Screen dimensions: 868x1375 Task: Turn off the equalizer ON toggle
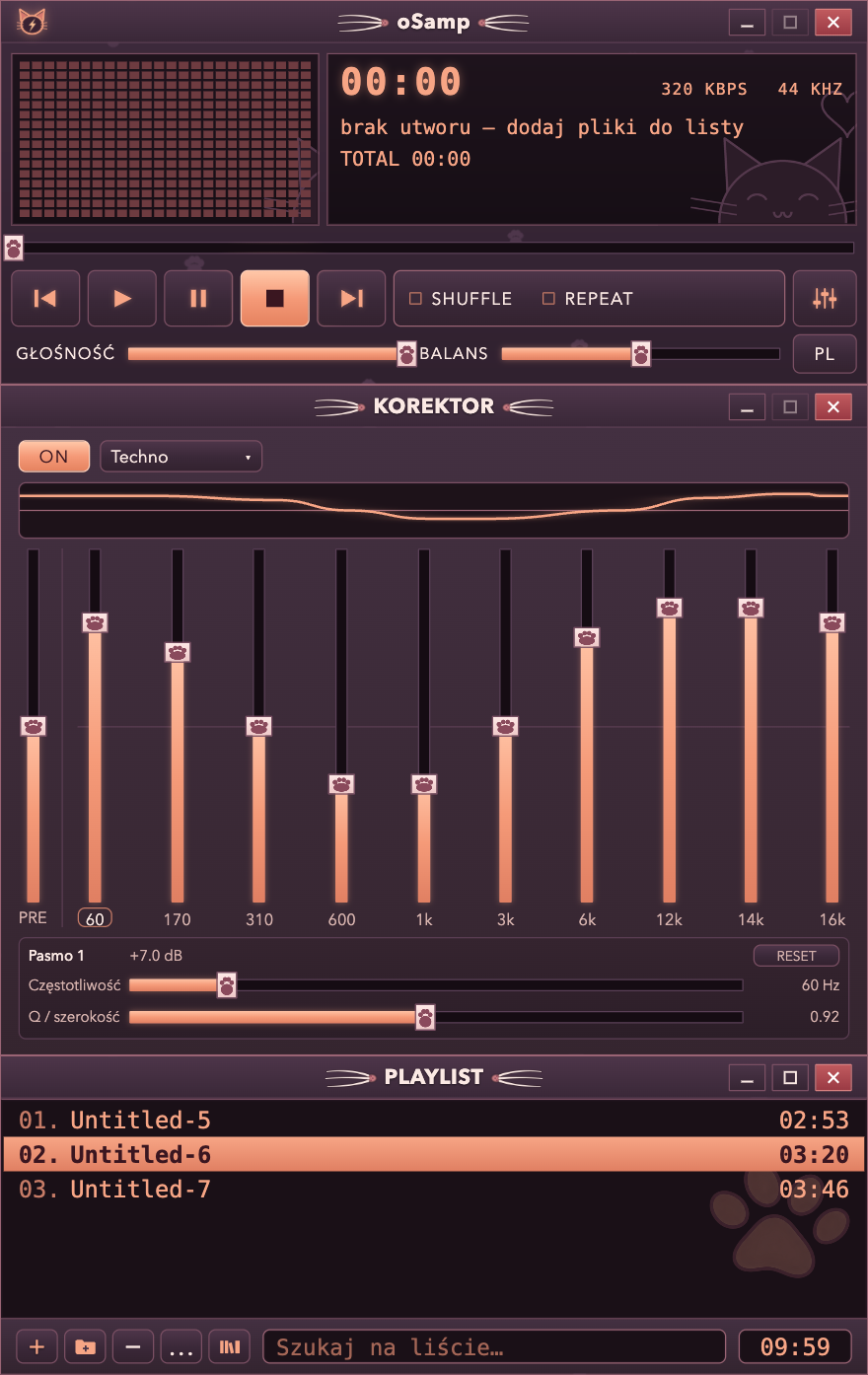coord(54,457)
